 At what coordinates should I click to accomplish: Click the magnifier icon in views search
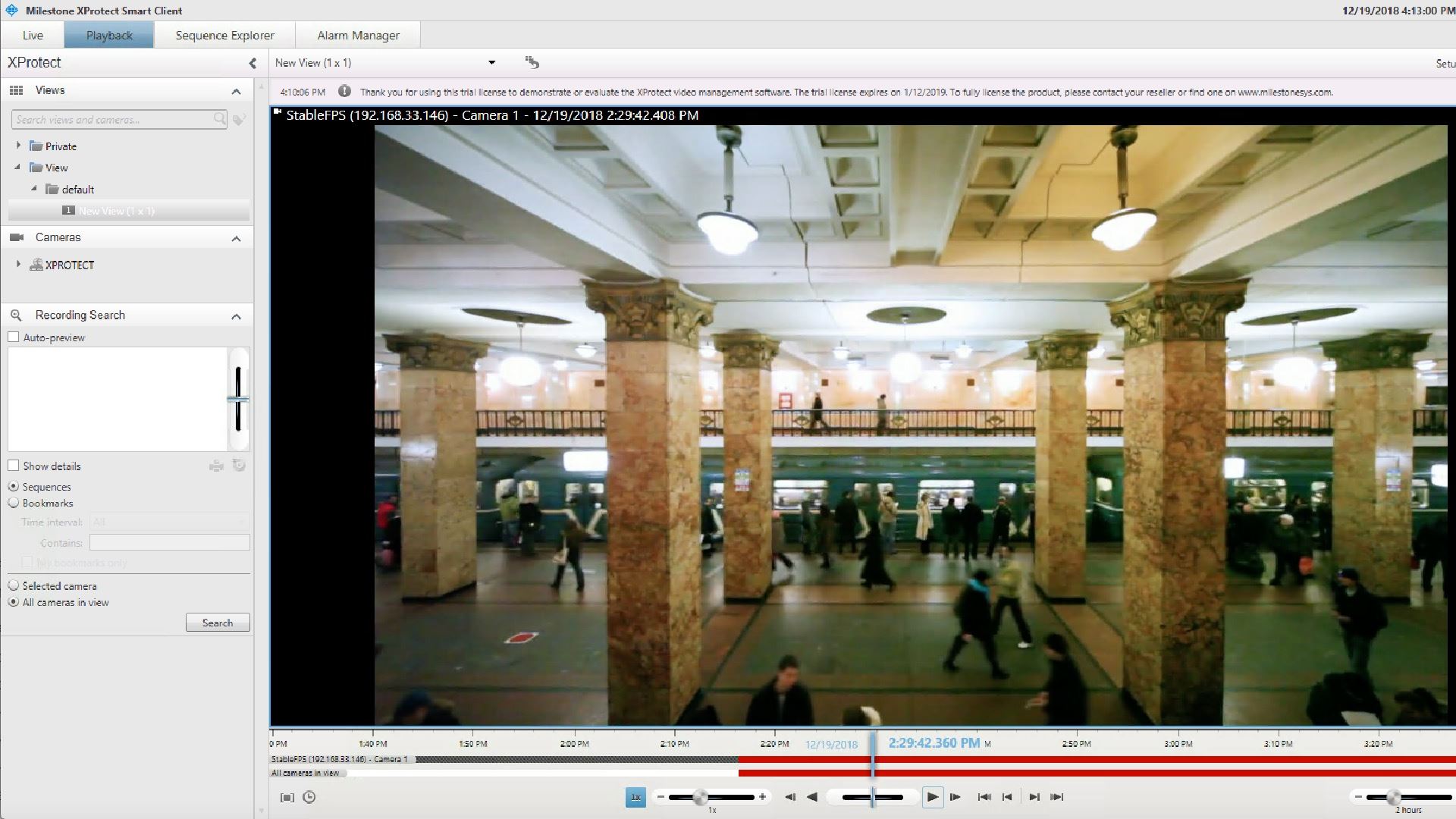click(219, 118)
